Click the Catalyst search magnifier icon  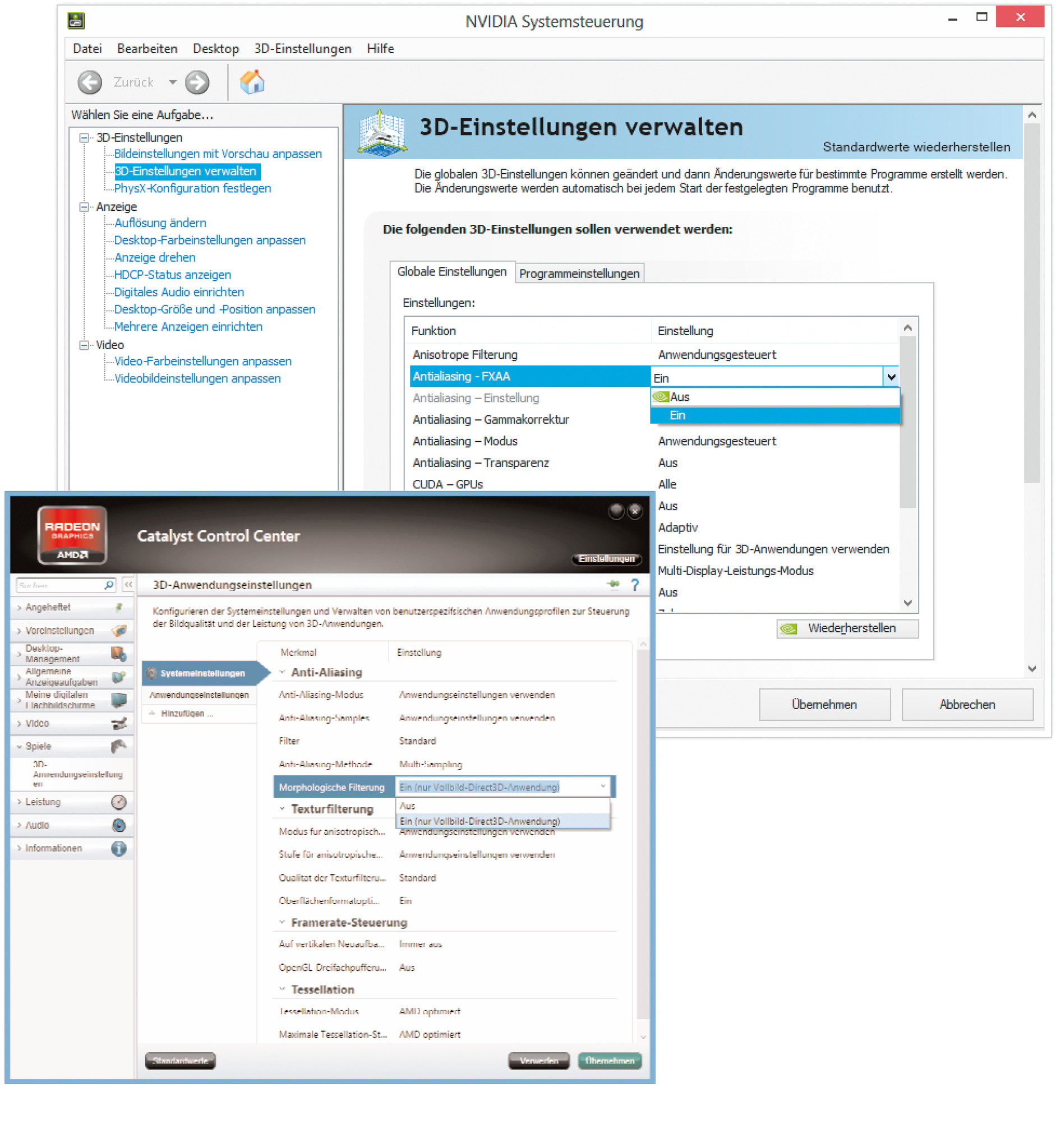[x=109, y=585]
